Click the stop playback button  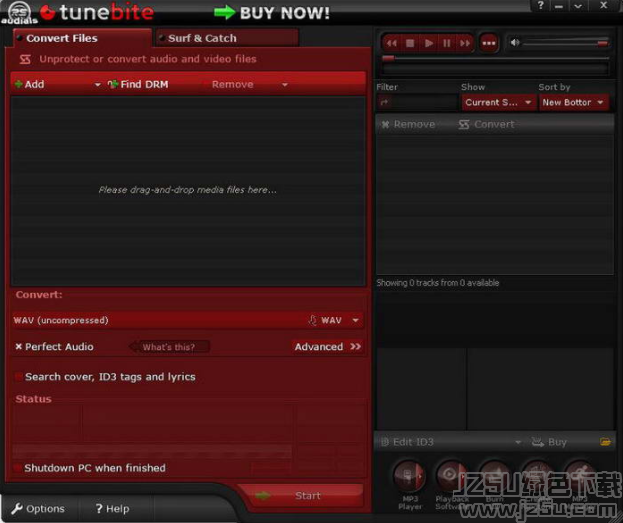[410, 43]
